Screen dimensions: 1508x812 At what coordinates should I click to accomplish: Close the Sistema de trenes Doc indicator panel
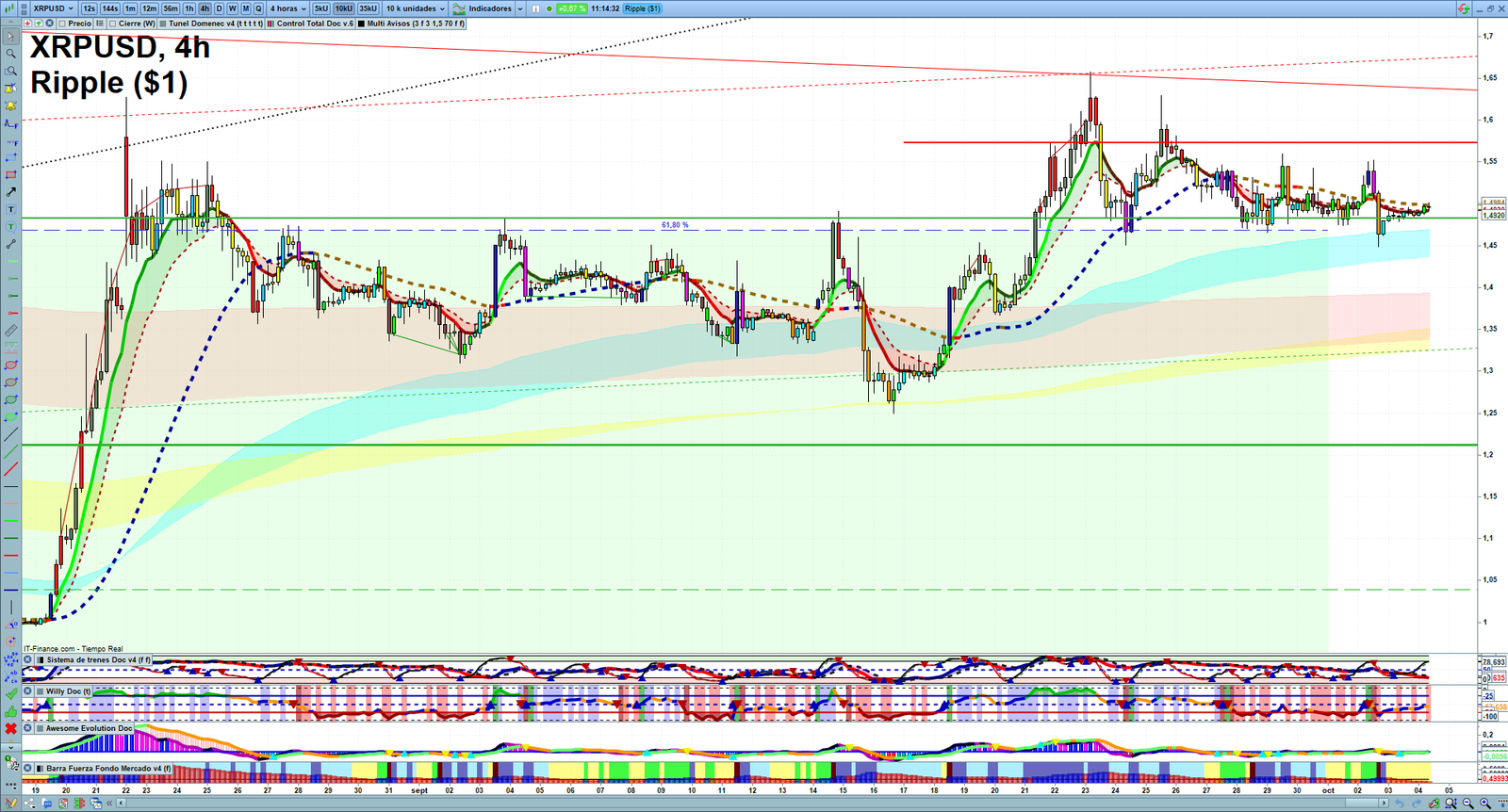[28, 659]
